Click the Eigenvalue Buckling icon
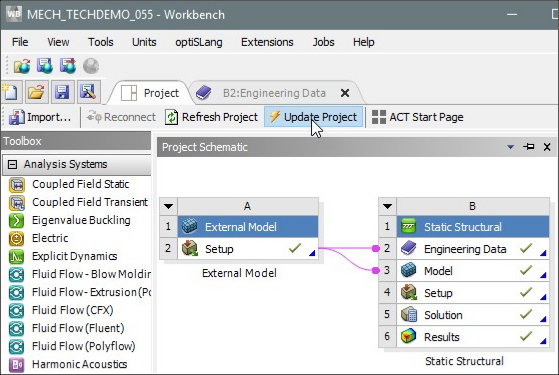Viewport: 559px width, 375px height. 16,221
